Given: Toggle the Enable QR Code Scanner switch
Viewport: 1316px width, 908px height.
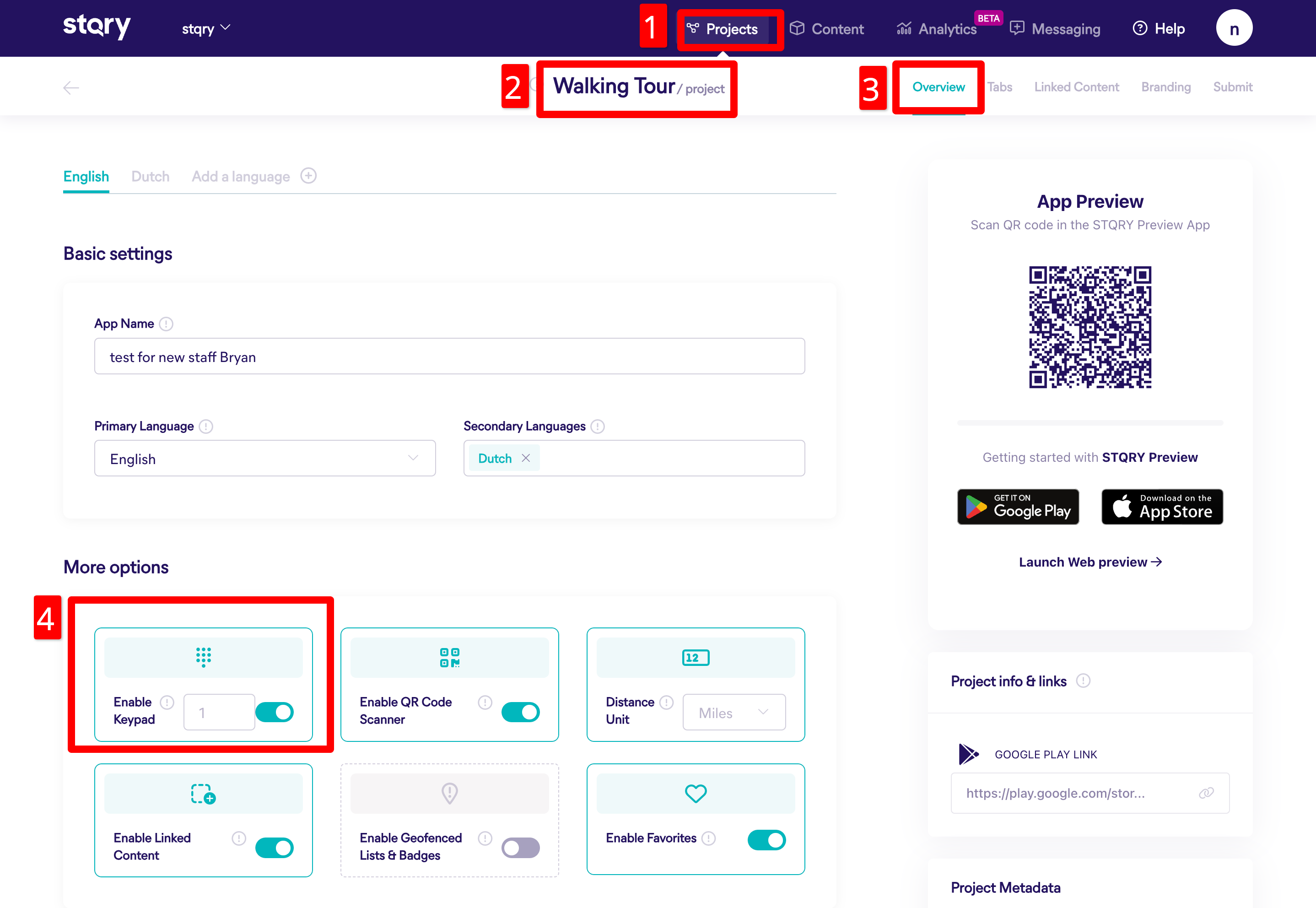Looking at the screenshot, I should [520, 712].
